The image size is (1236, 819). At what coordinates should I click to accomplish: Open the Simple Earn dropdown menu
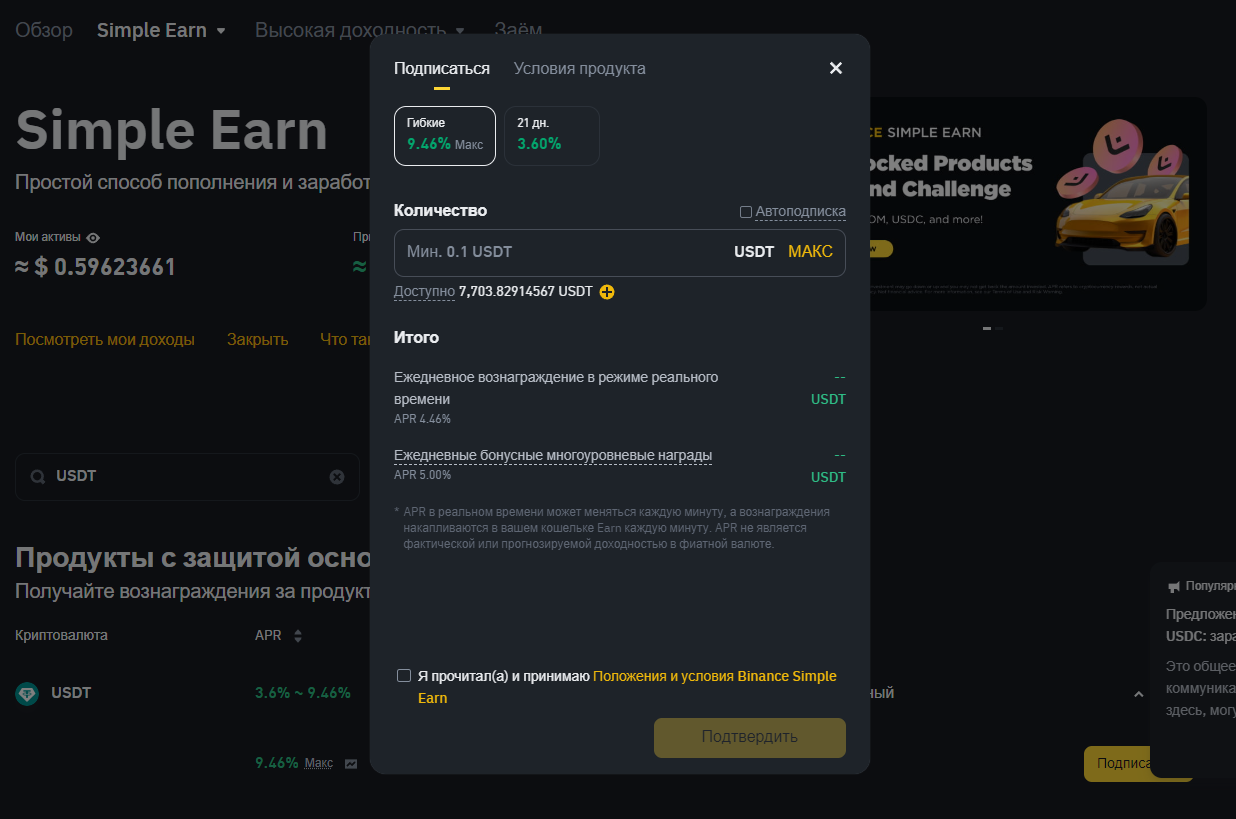pos(162,30)
